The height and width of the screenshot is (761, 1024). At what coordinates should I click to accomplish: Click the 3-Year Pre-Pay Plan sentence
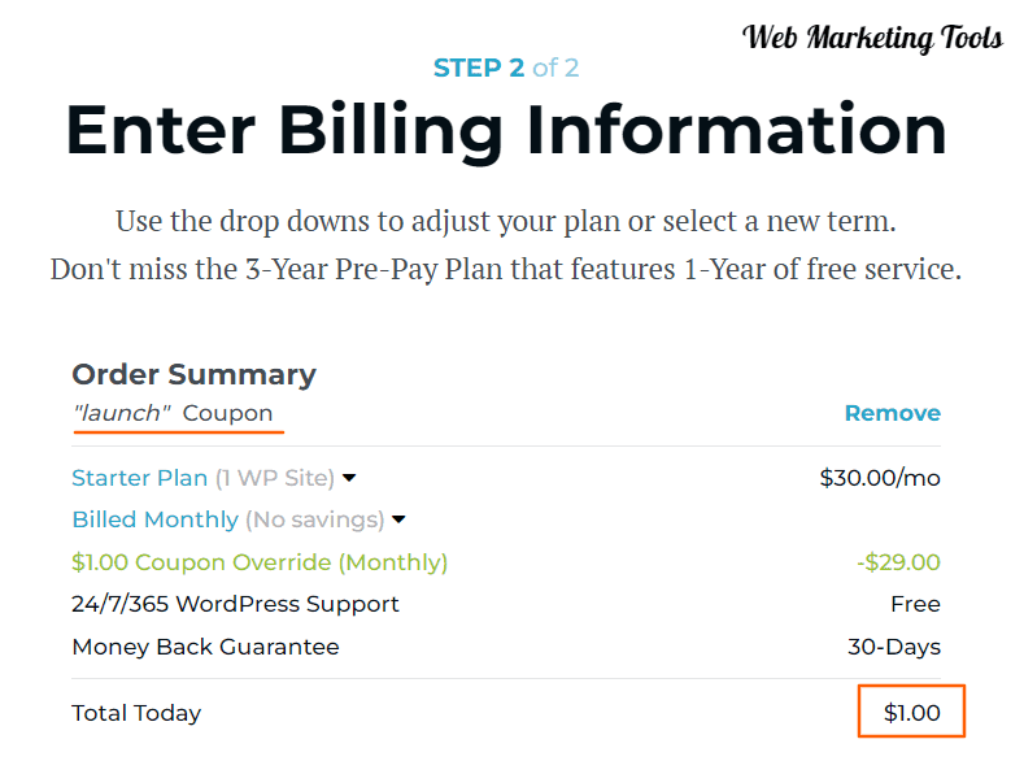pyautogui.click(x=506, y=269)
